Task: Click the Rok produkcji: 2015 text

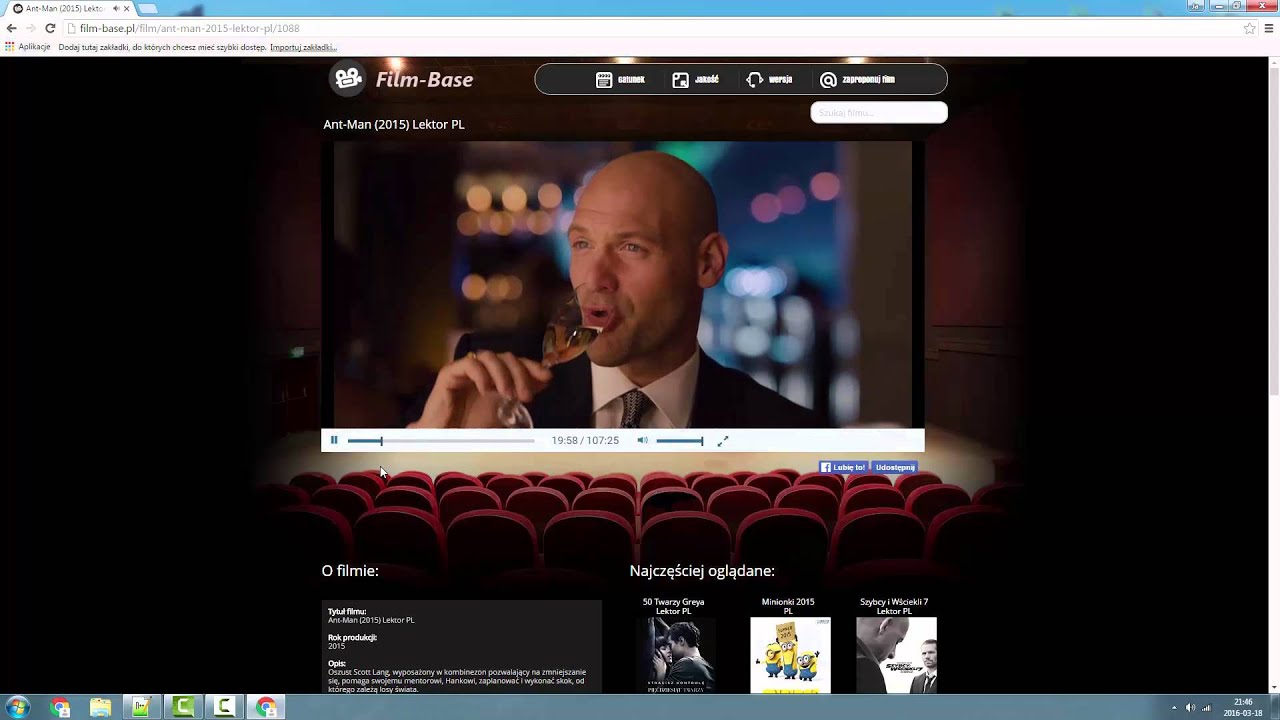Action: [352, 642]
